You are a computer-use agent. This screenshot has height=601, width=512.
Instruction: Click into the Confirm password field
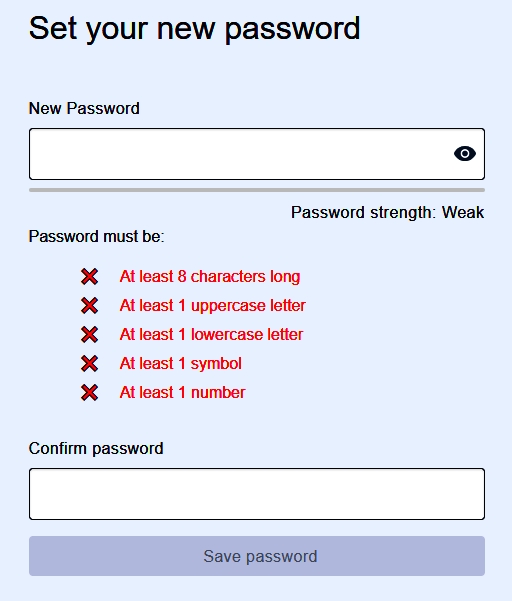[x=257, y=494]
